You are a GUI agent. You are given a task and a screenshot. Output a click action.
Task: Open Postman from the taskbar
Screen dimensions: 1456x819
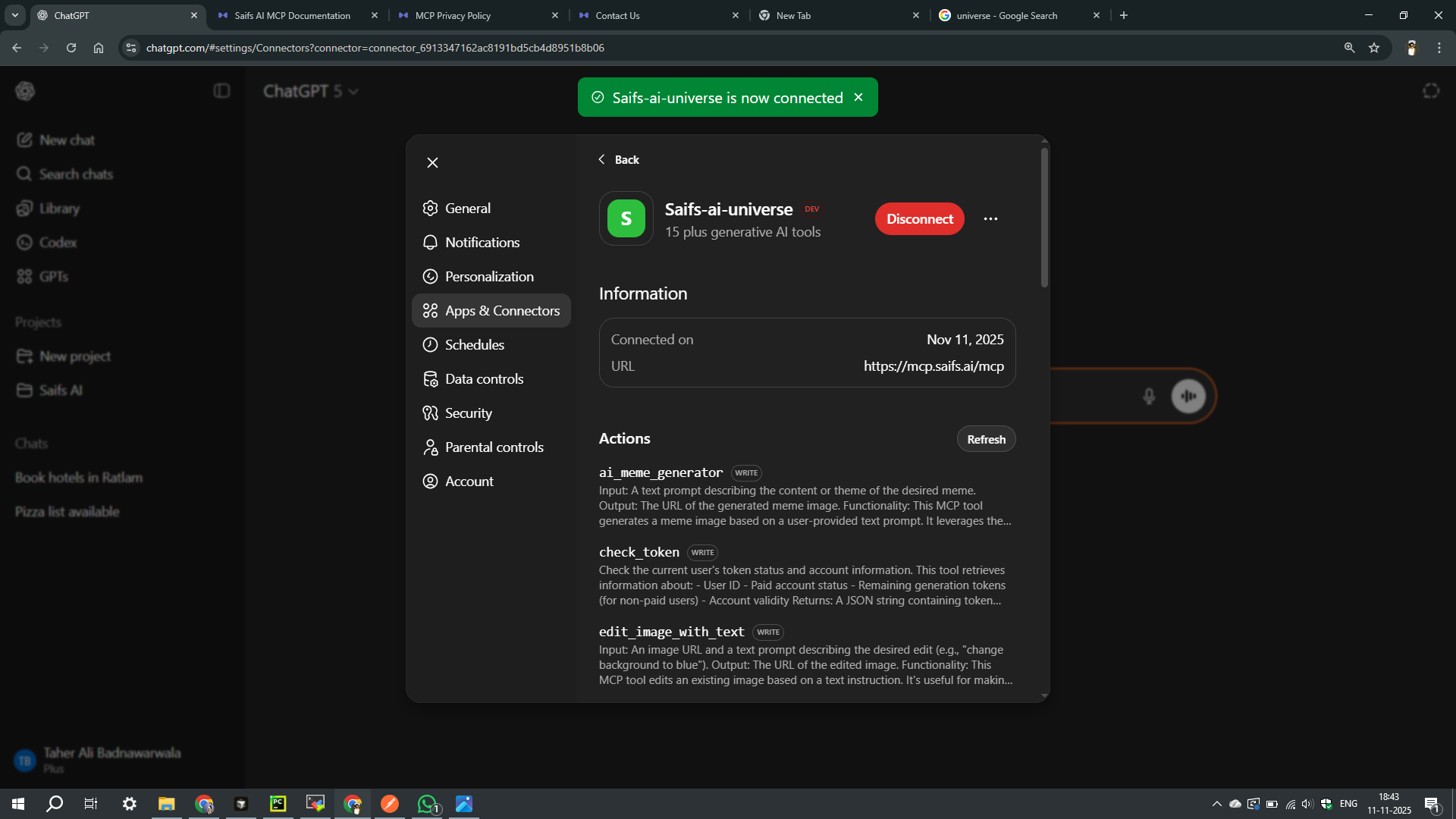coord(390,804)
